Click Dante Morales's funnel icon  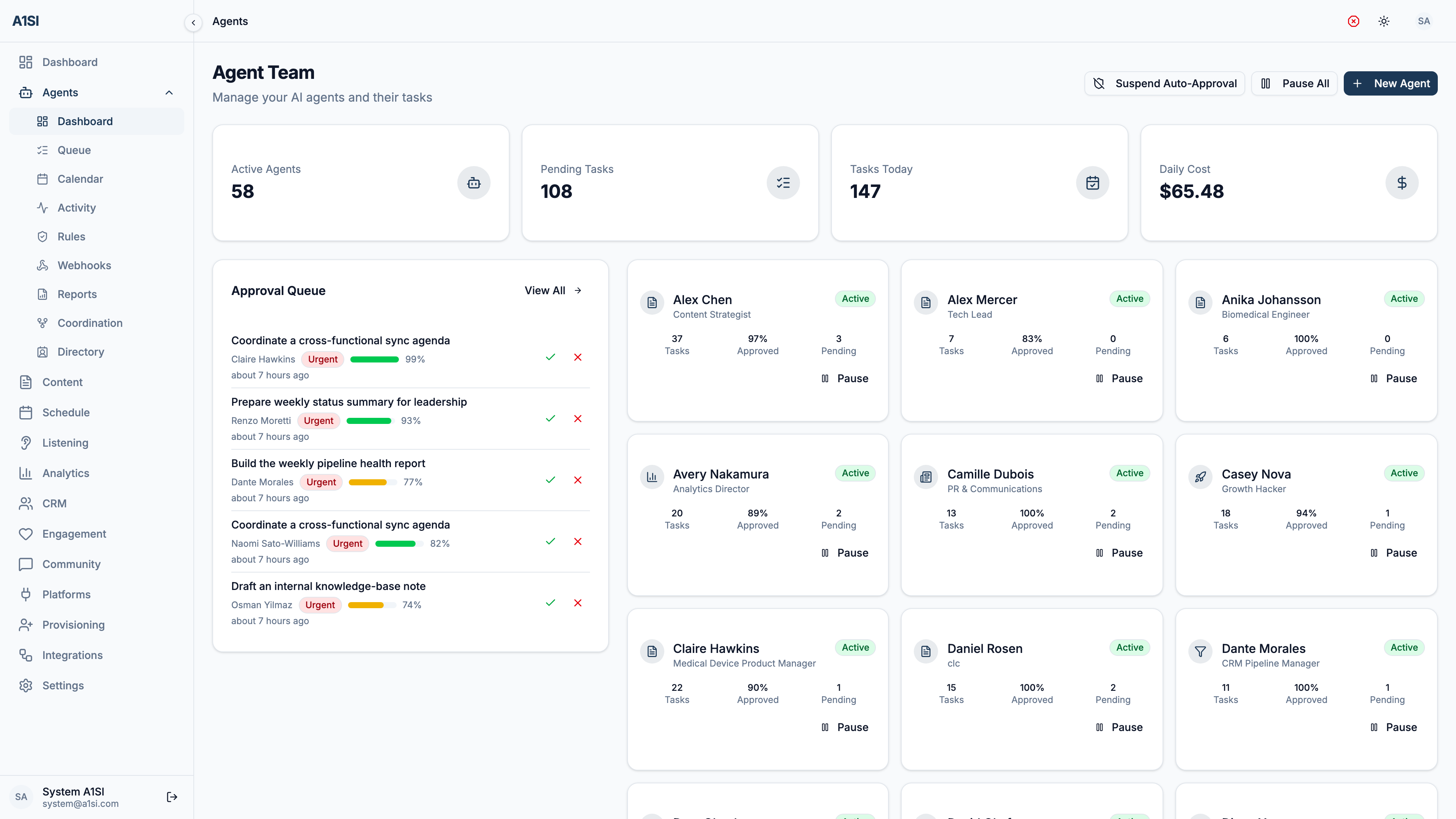tap(1200, 652)
